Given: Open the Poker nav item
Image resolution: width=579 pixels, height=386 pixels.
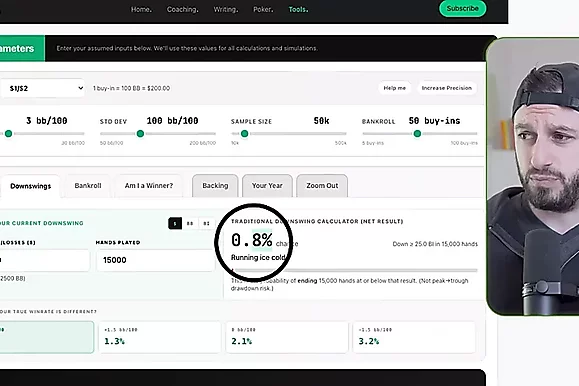Looking at the screenshot, I should (263, 10).
